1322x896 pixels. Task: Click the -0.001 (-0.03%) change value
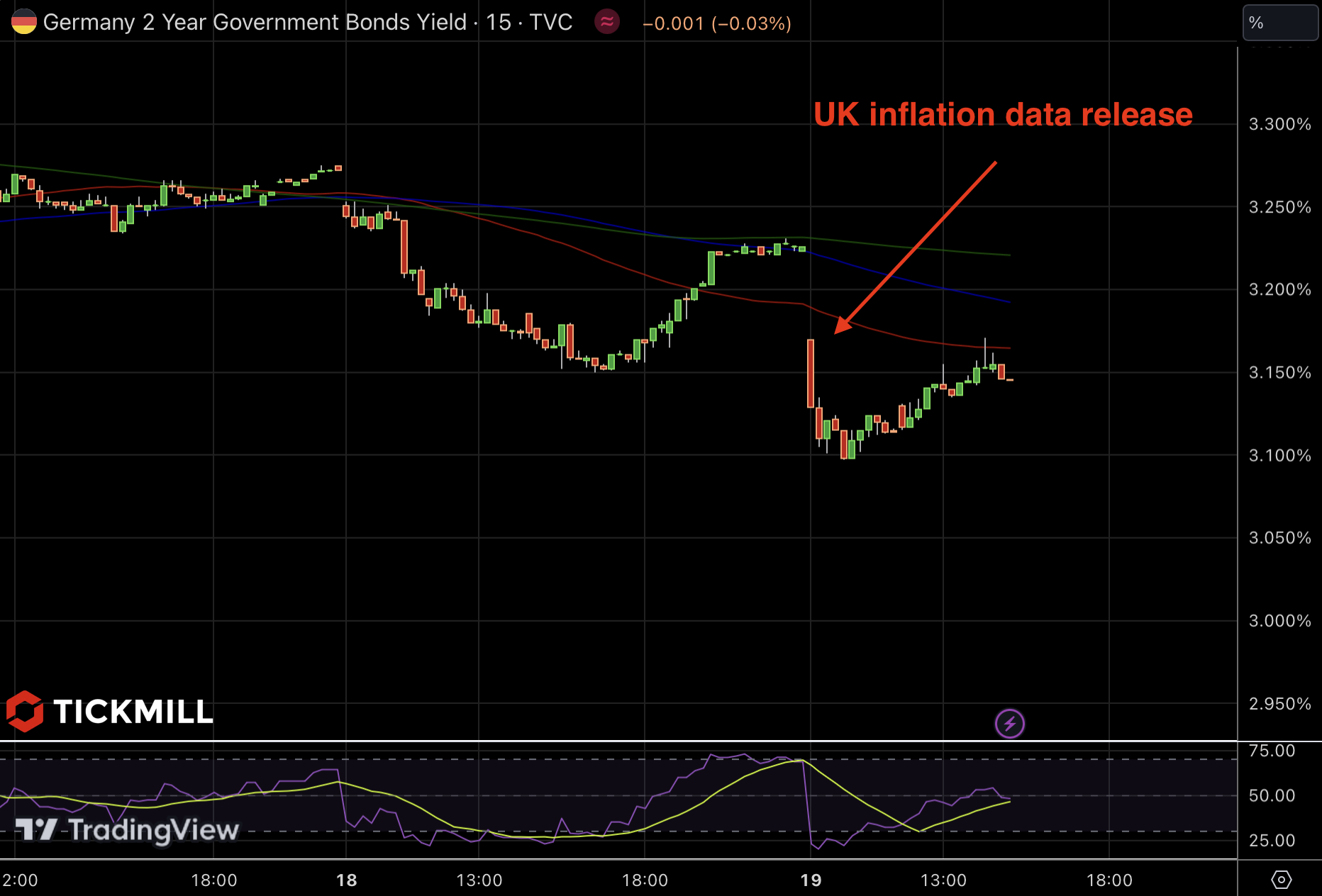(x=716, y=23)
